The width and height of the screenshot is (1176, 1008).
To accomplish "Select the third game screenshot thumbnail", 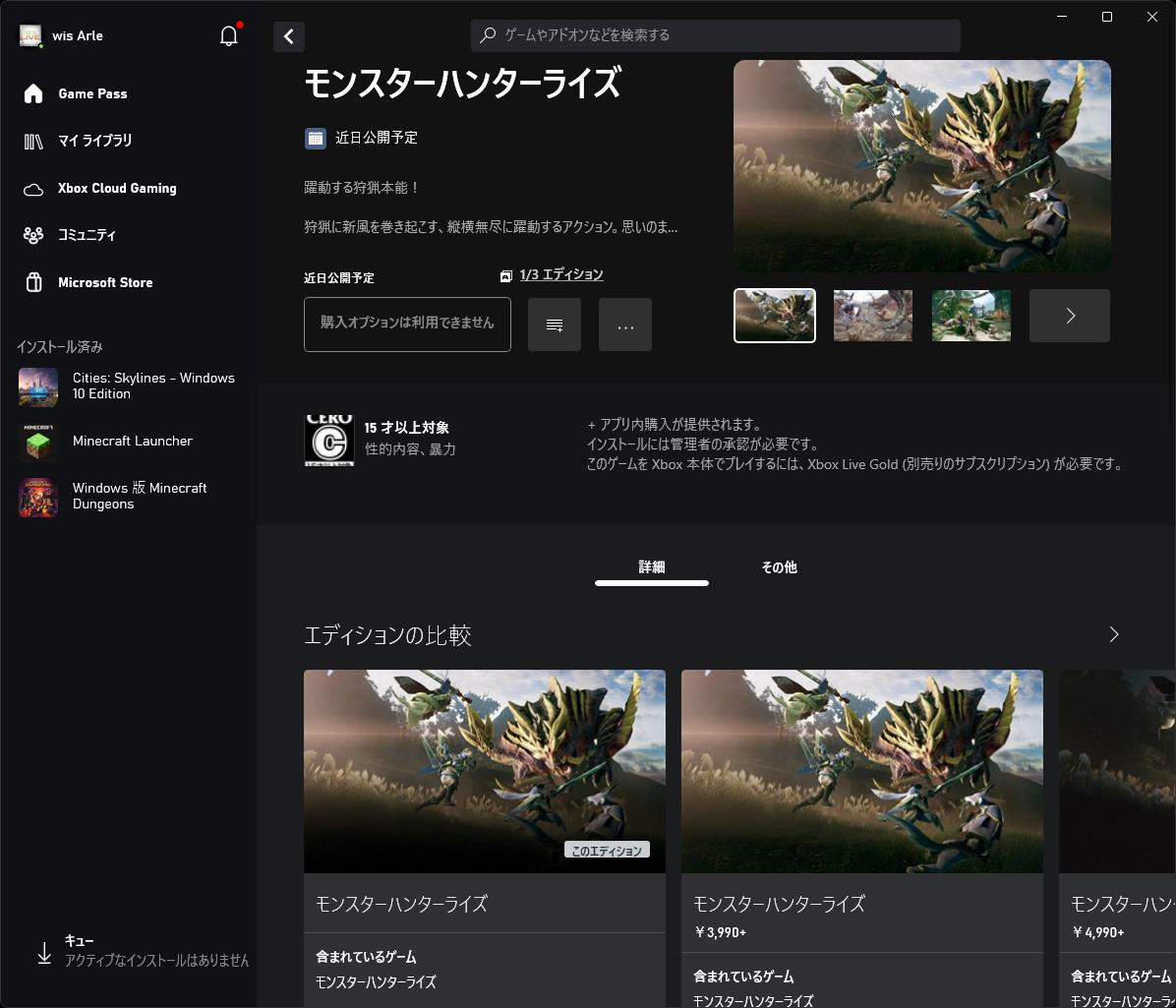I will click(970, 315).
